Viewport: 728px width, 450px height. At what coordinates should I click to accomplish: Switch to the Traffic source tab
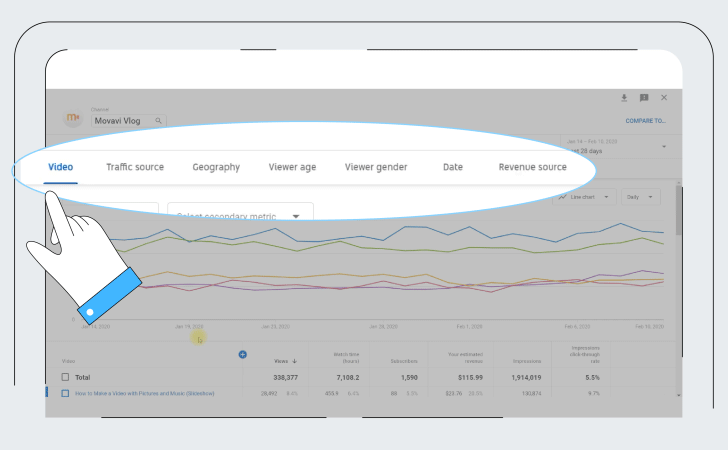[x=135, y=167]
